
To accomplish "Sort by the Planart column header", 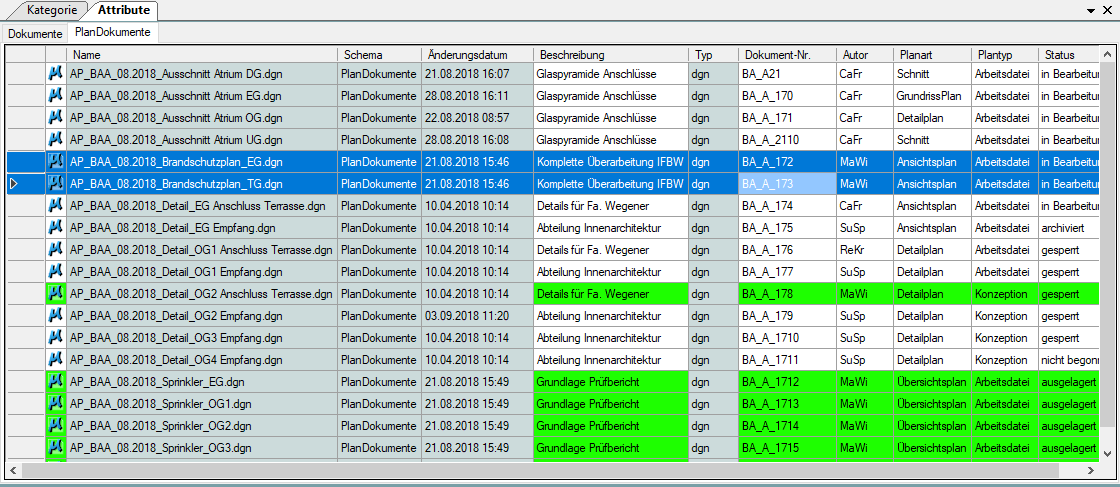I will click(932, 55).
